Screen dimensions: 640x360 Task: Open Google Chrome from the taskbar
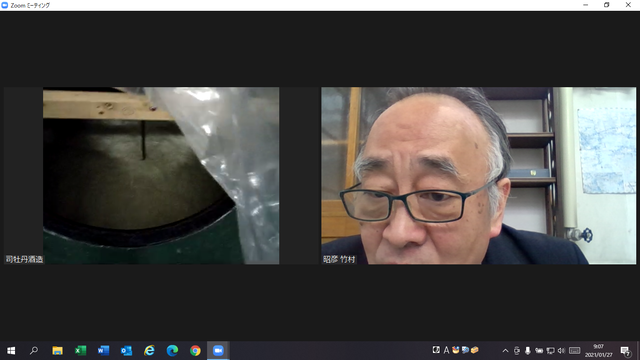click(x=195, y=351)
